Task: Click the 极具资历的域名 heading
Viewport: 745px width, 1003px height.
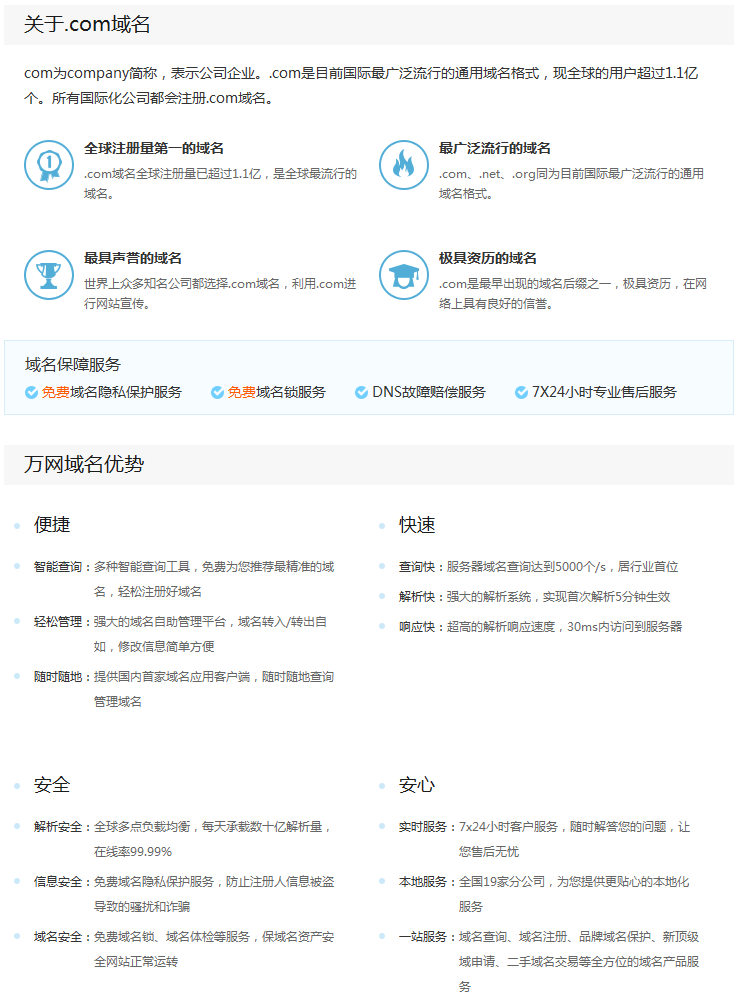Action: [x=488, y=258]
